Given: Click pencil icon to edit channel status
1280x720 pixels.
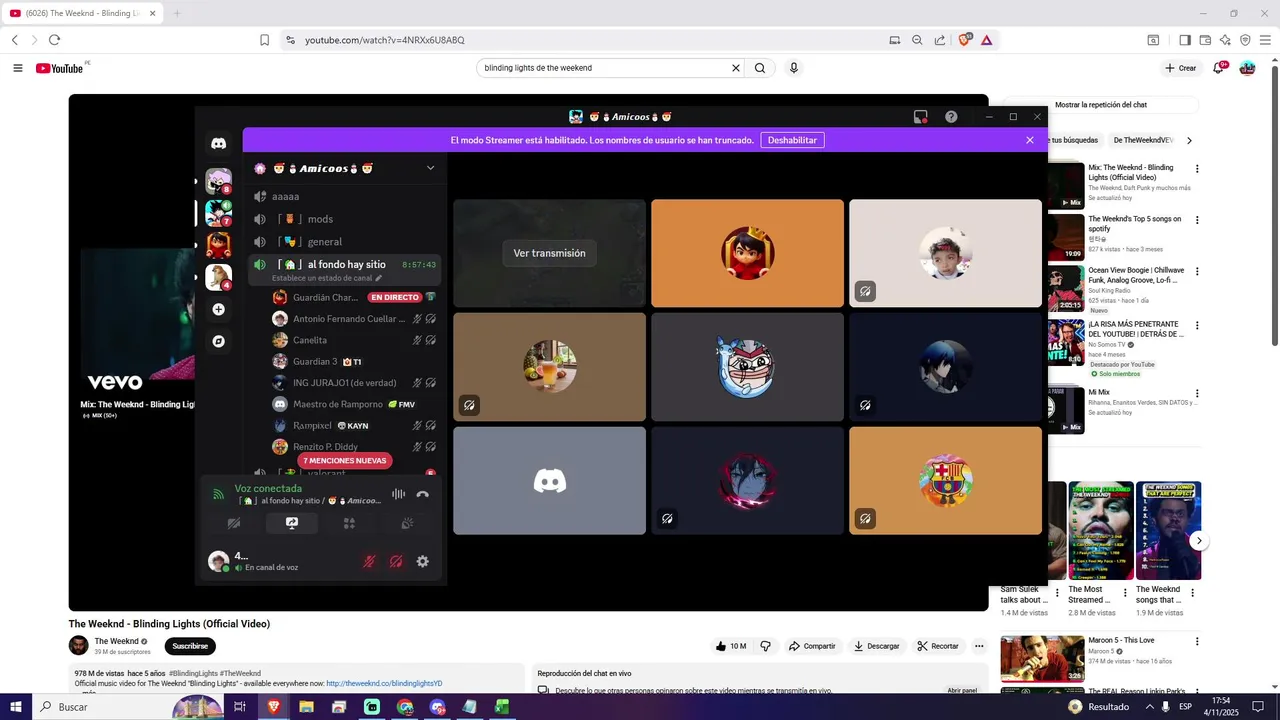Looking at the screenshot, I should (x=378, y=278).
